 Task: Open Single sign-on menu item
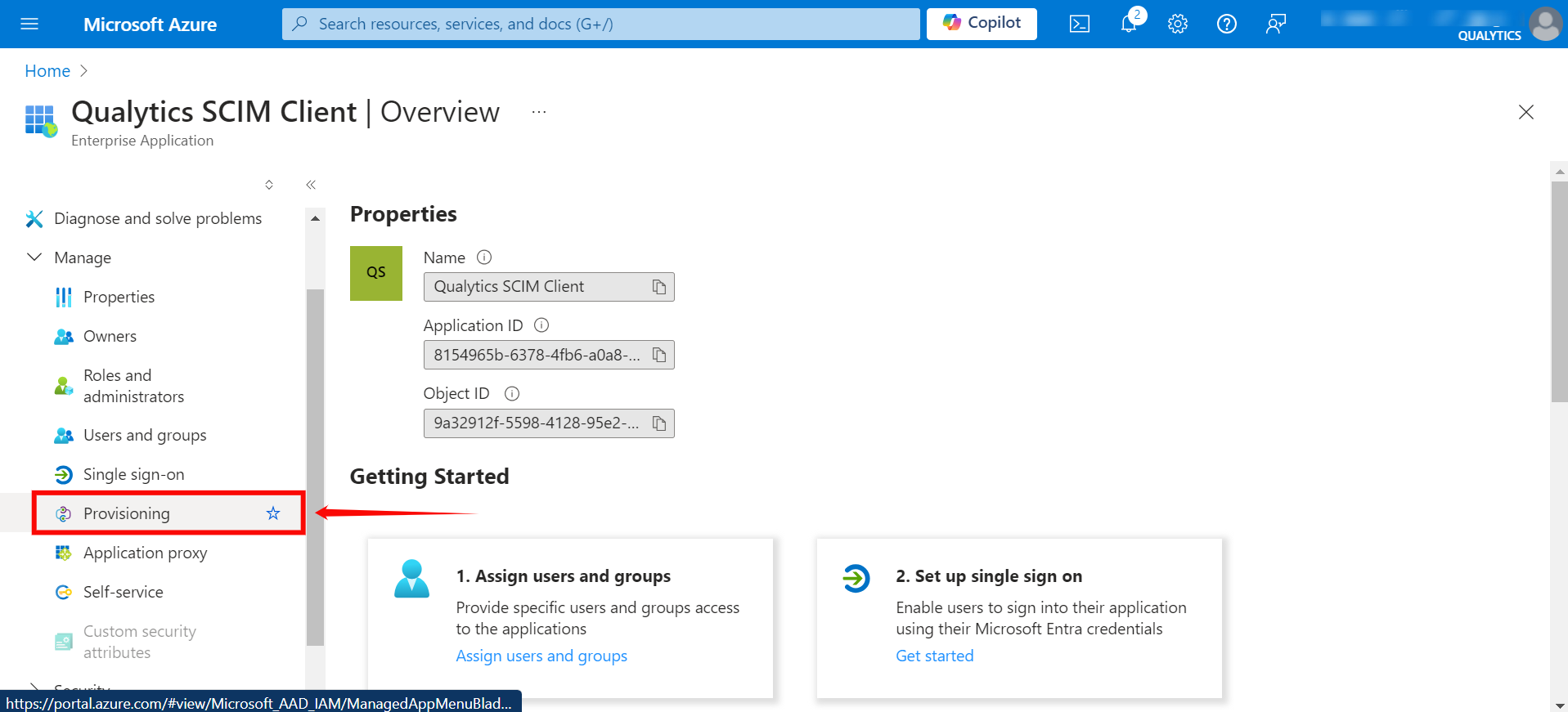click(133, 474)
